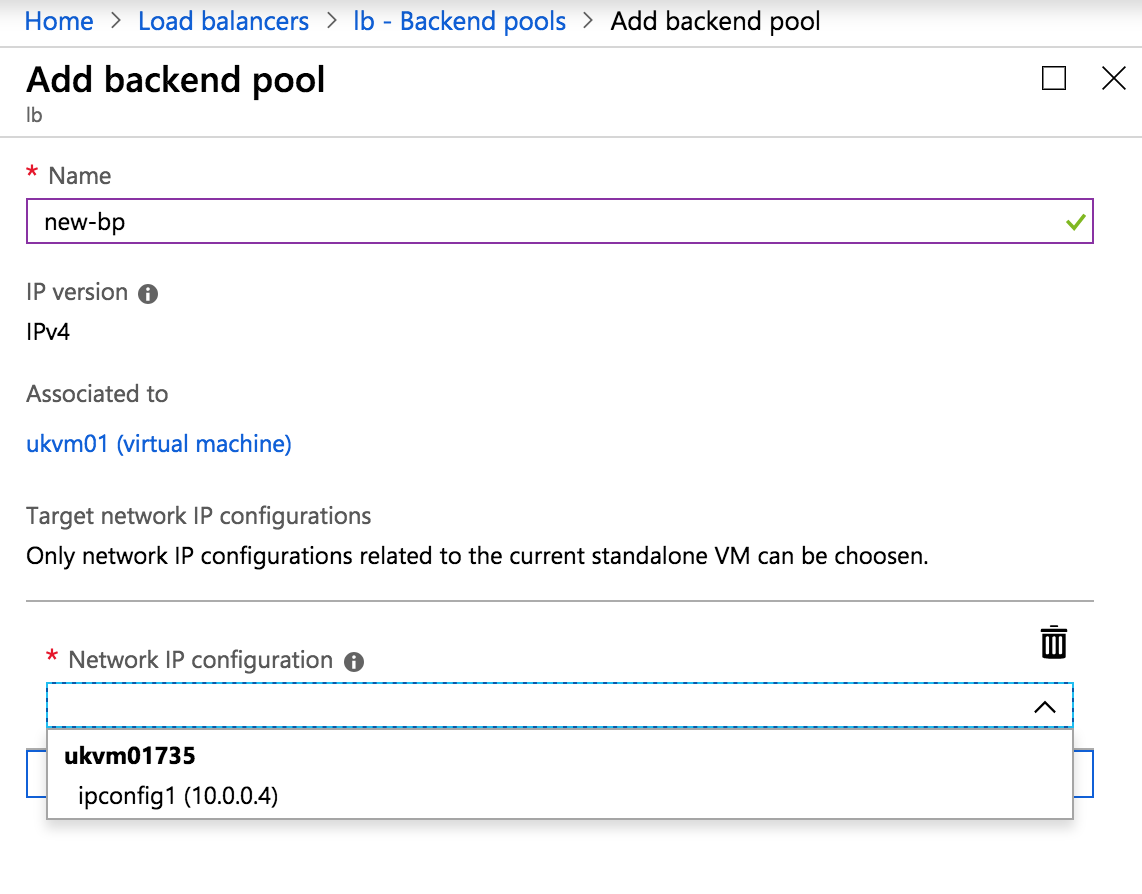The height and width of the screenshot is (894, 1142).
Task: Collapse the Network IP configuration dropdown chevron
Action: 1046,706
